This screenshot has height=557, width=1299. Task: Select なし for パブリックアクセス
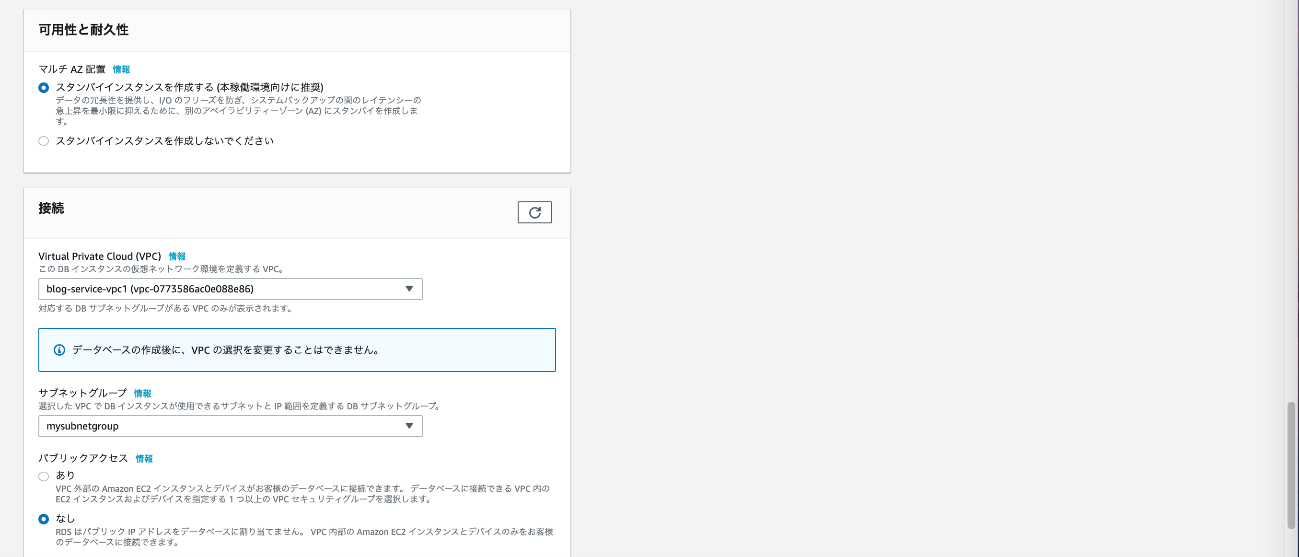click(43, 519)
